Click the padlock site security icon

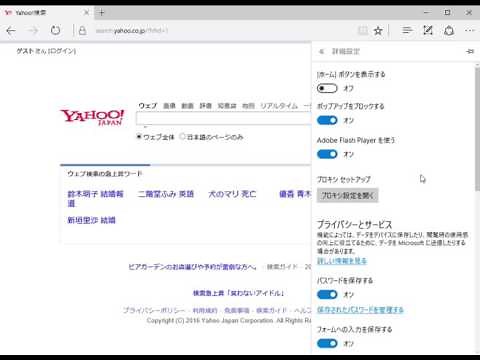tap(82, 31)
